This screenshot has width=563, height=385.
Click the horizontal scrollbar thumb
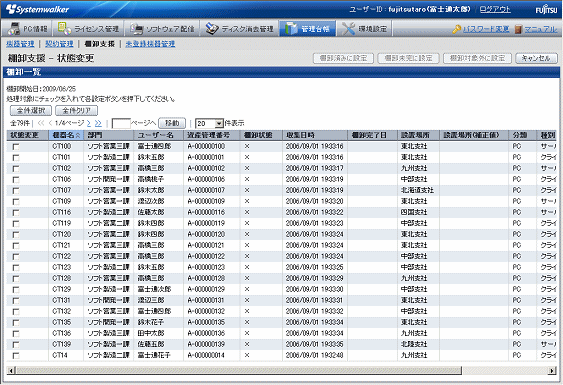[239, 370]
